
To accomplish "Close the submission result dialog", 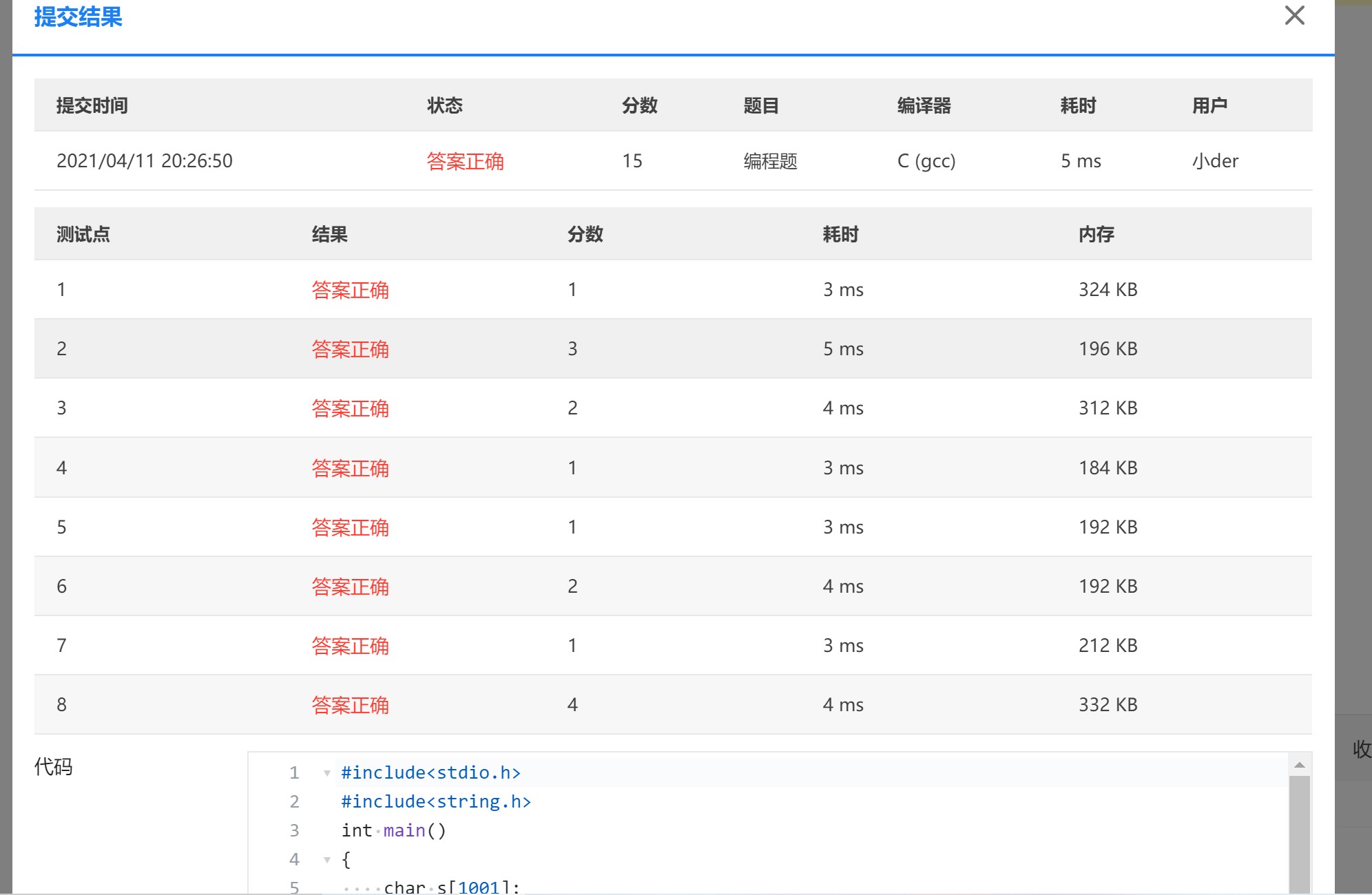I will tap(1294, 16).
